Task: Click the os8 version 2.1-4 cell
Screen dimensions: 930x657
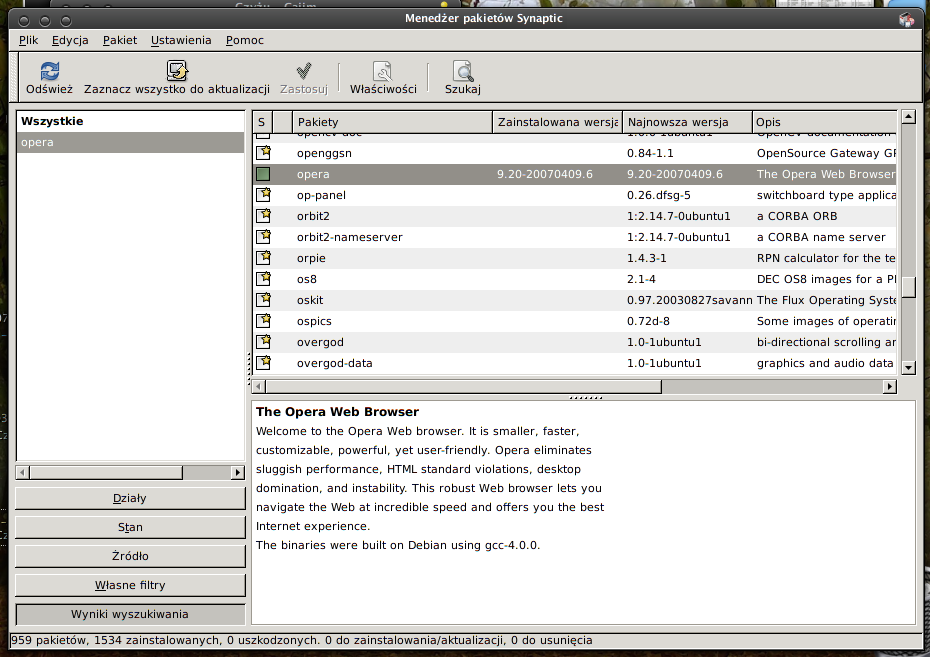Action: tap(641, 279)
